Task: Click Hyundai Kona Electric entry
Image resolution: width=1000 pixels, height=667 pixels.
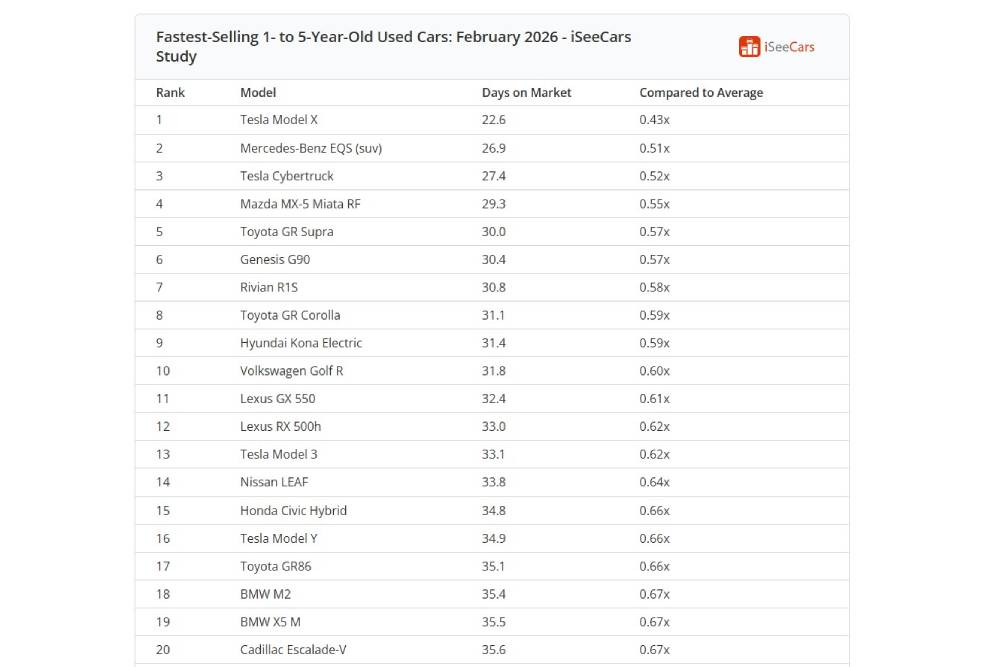Action: pyautogui.click(x=301, y=343)
